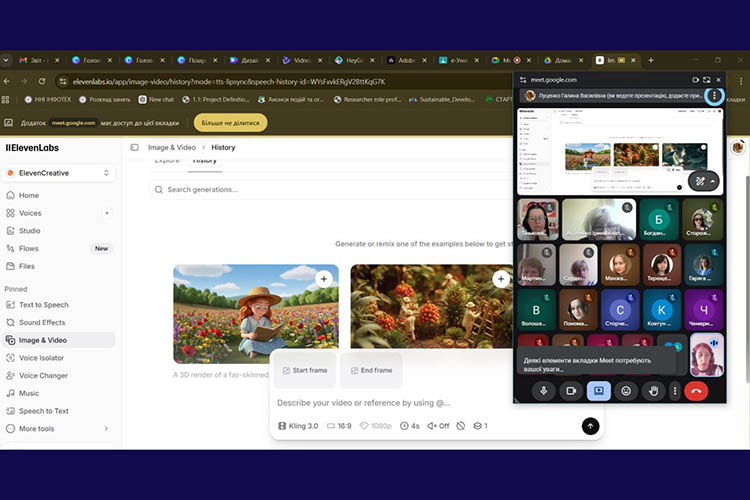Switch to the Explore tab
This screenshot has width=750, height=500.
click(167, 161)
